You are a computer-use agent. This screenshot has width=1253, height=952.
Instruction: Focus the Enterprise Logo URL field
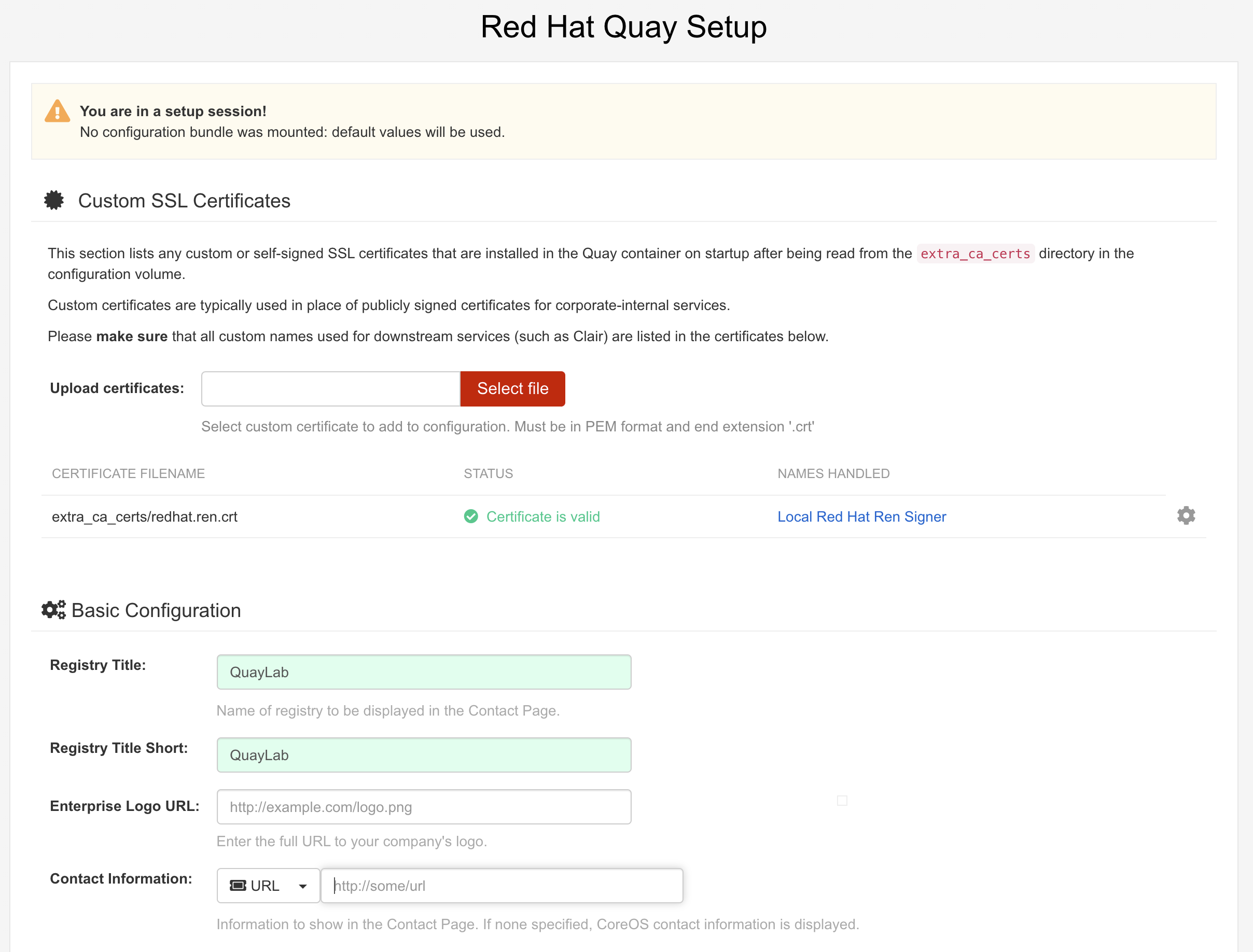[424, 807]
